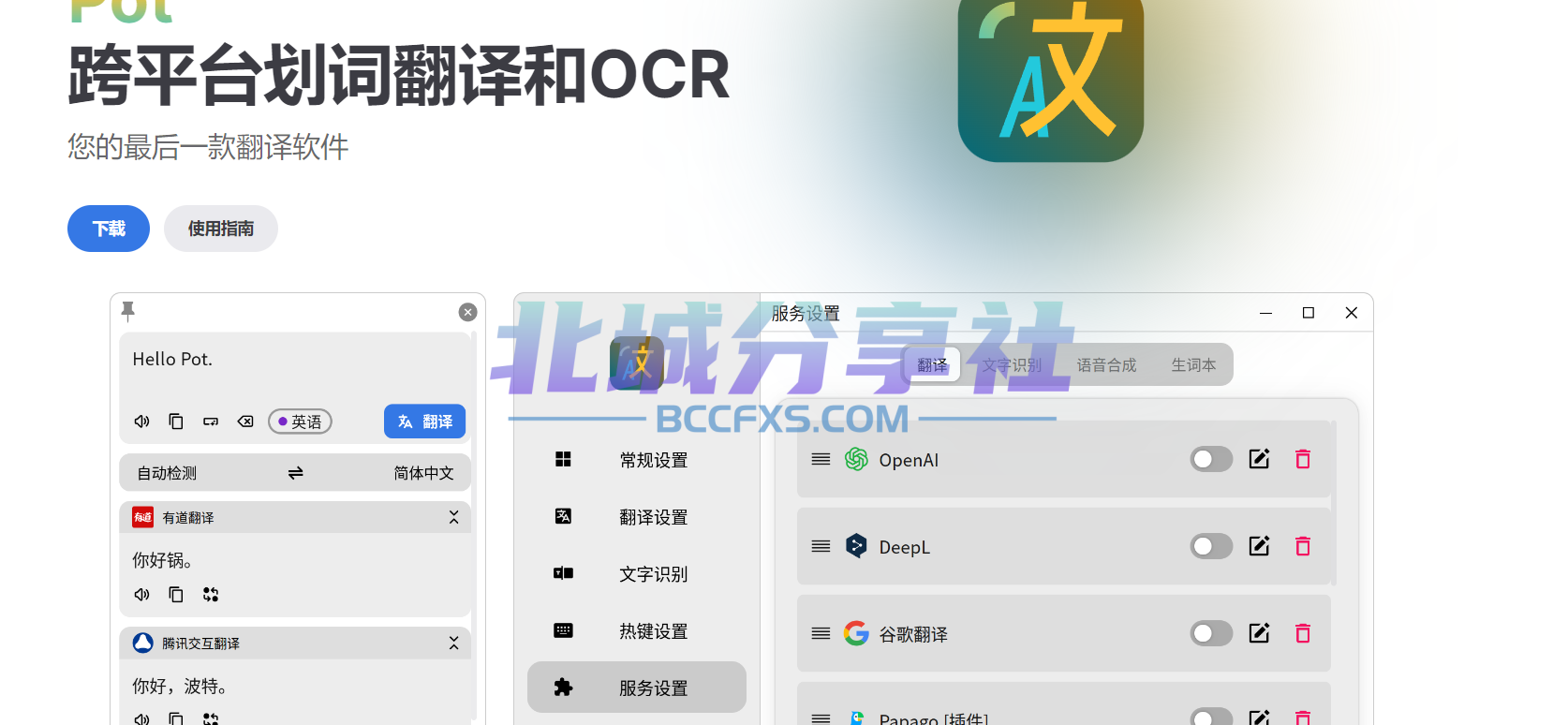This screenshot has width=1568, height=725.
Task: Grab the drag handle on the DeepL row
Action: pos(821,546)
